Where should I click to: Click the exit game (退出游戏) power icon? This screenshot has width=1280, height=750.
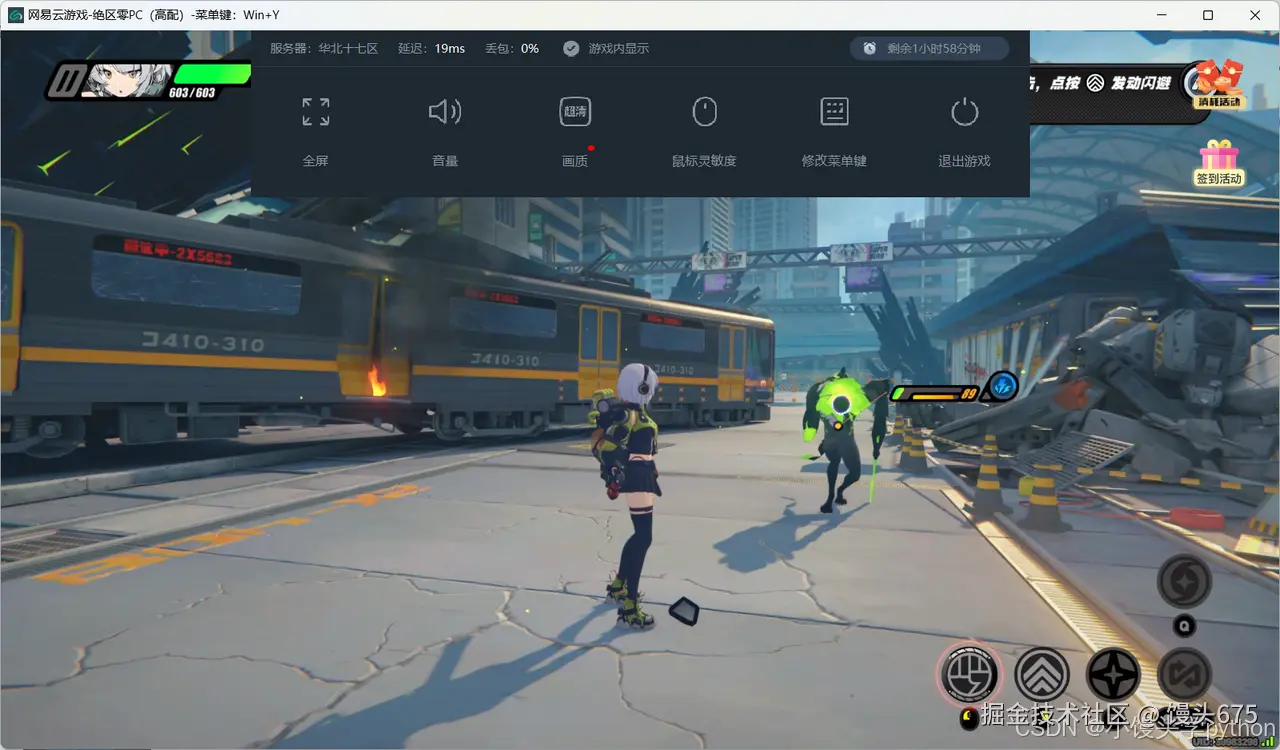(964, 112)
